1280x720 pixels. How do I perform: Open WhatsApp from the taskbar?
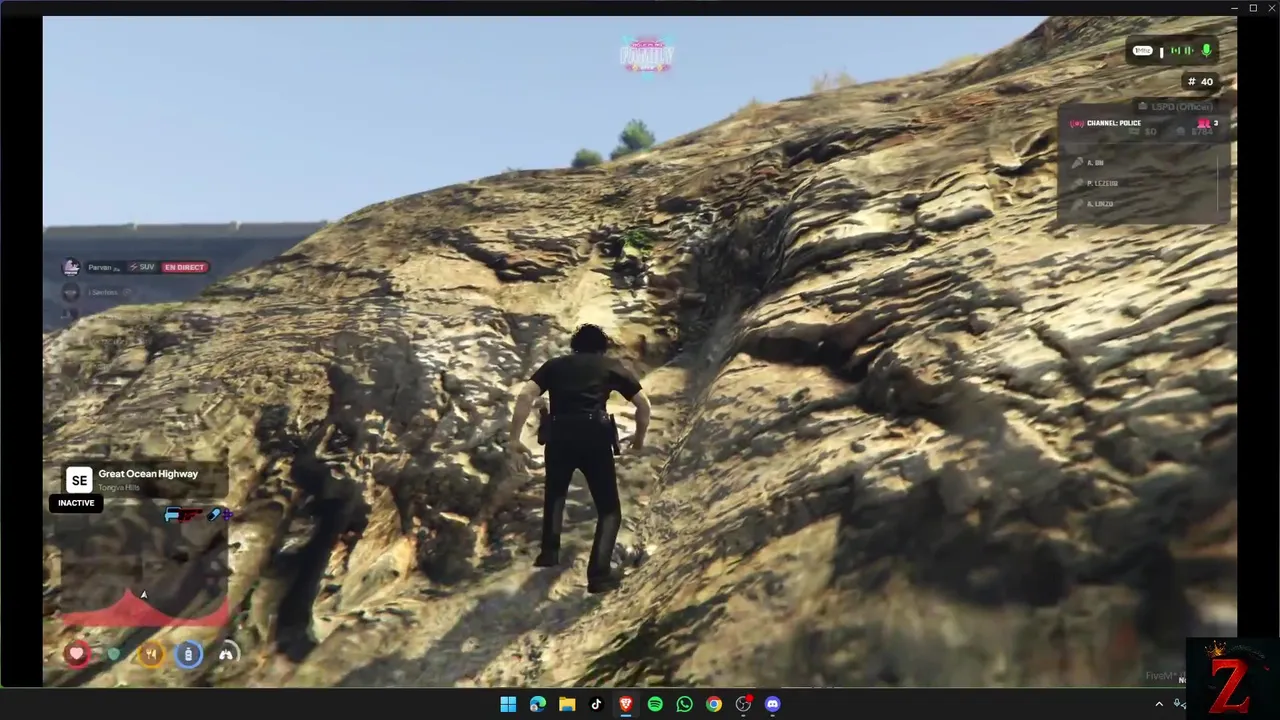click(684, 704)
